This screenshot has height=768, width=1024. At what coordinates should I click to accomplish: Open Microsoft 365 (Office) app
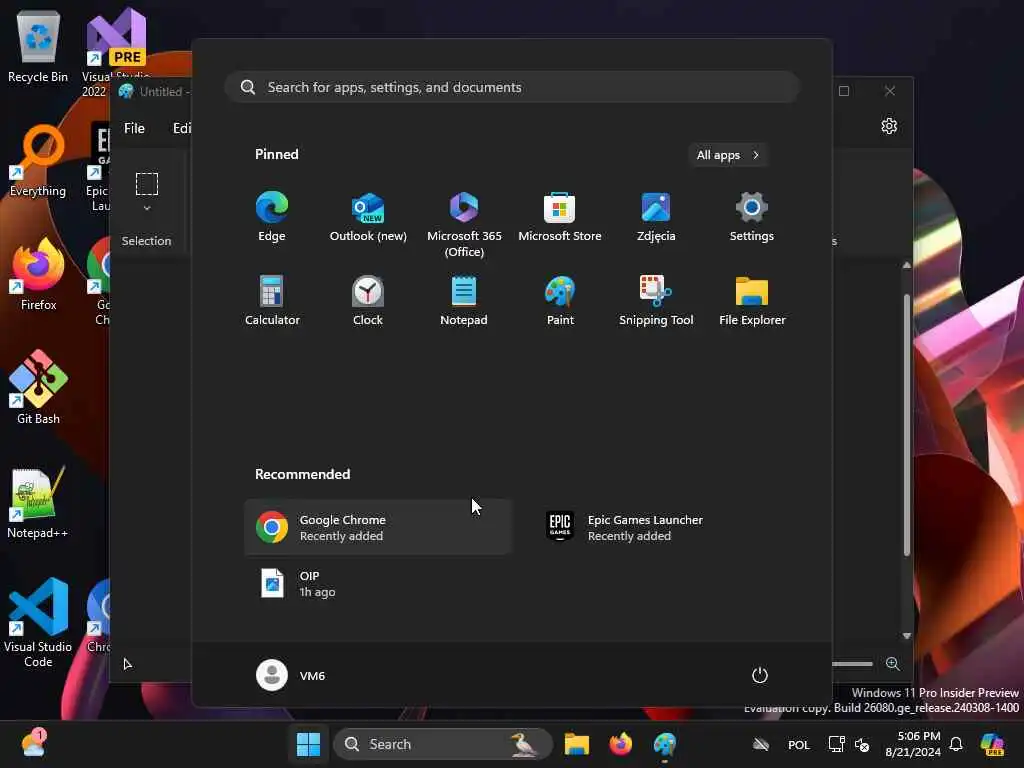(x=464, y=225)
